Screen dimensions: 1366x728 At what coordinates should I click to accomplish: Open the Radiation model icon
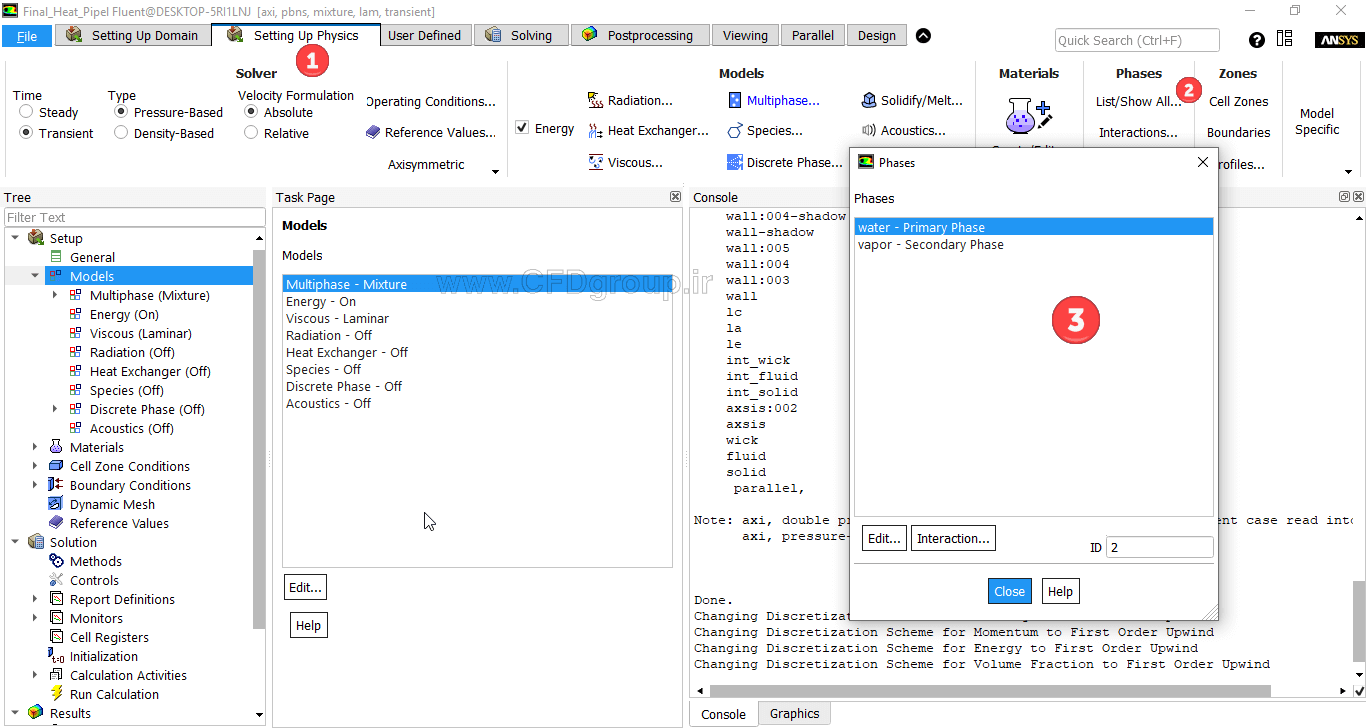pyautogui.click(x=596, y=100)
